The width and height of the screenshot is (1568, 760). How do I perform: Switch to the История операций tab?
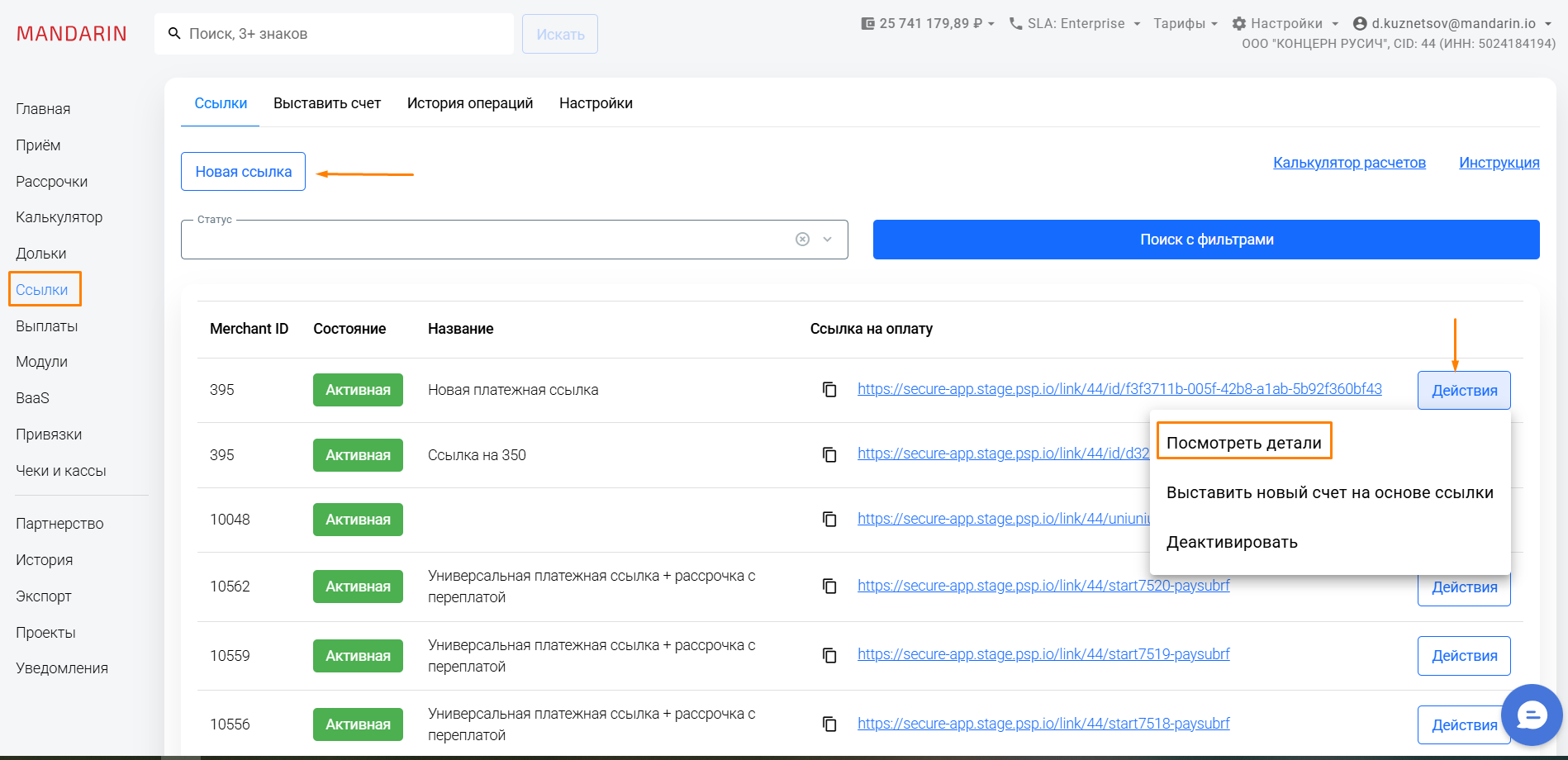[x=470, y=103]
